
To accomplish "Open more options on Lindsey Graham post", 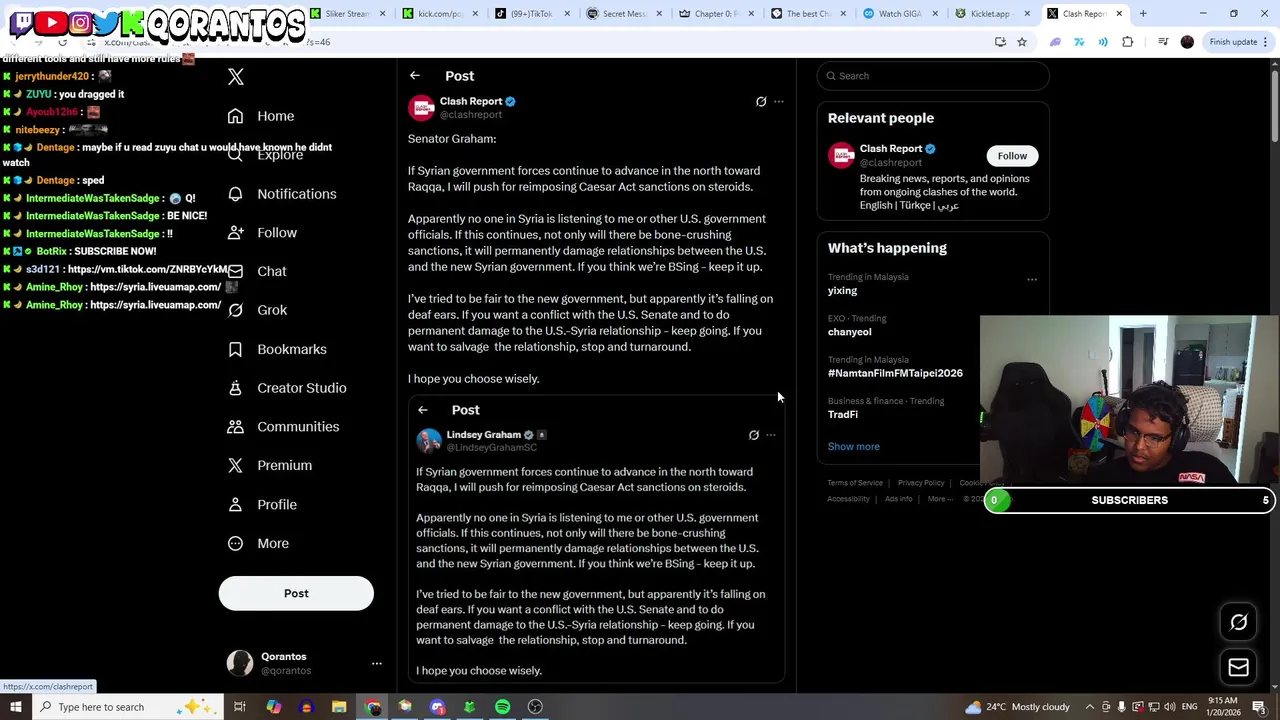I will click(x=771, y=435).
